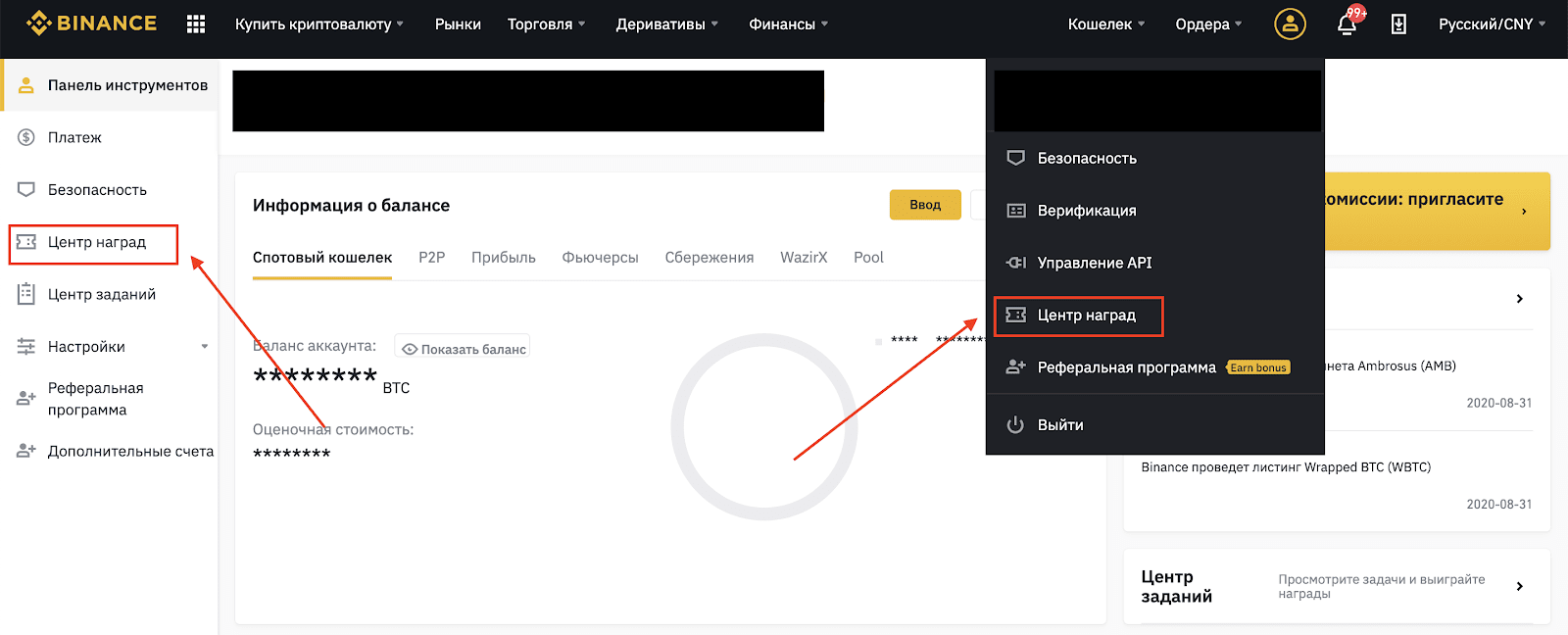Viewport: 1568px width, 635px height.
Task: Click the Дополнительные счета icon in sidebar
Action: click(x=26, y=451)
